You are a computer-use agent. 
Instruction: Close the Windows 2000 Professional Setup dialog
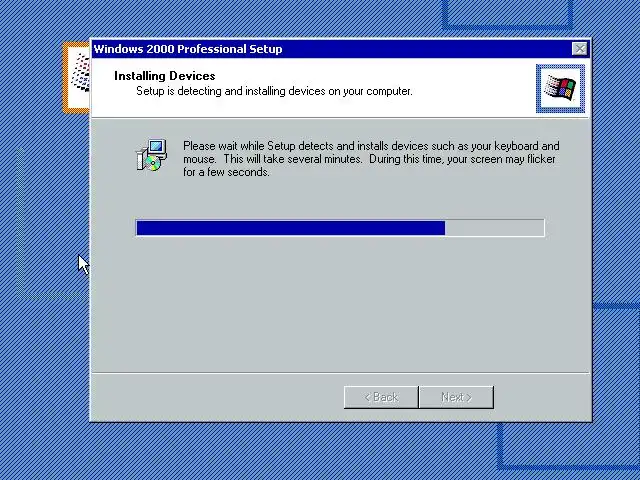pyautogui.click(x=580, y=49)
